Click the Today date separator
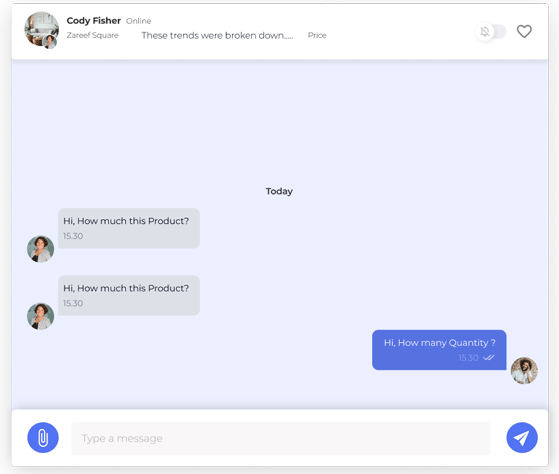 (x=279, y=191)
